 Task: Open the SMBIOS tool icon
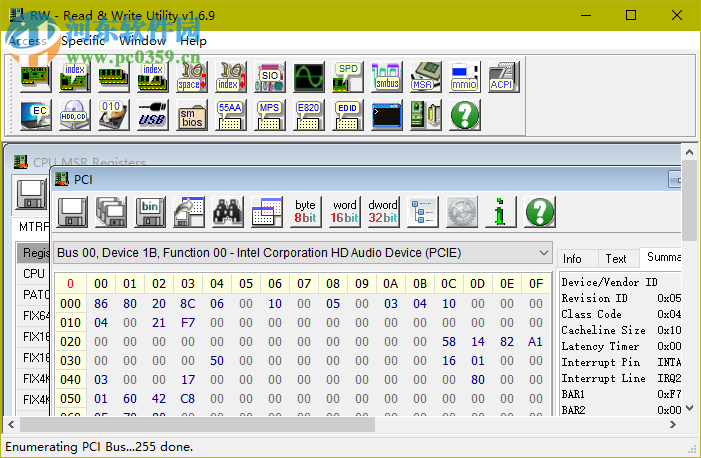191,115
